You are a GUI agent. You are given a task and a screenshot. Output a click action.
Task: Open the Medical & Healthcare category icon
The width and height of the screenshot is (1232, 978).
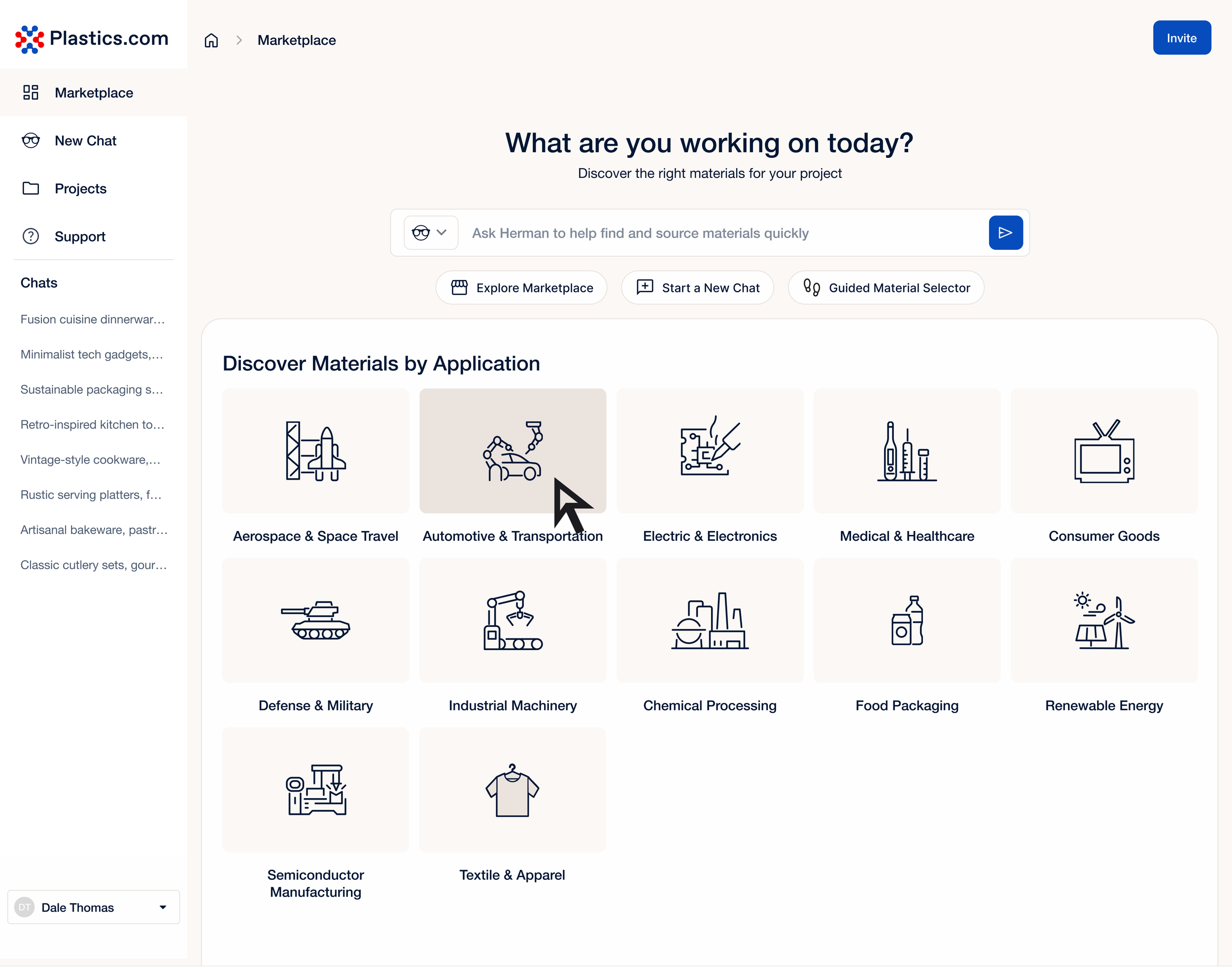[x=906, y=451]
